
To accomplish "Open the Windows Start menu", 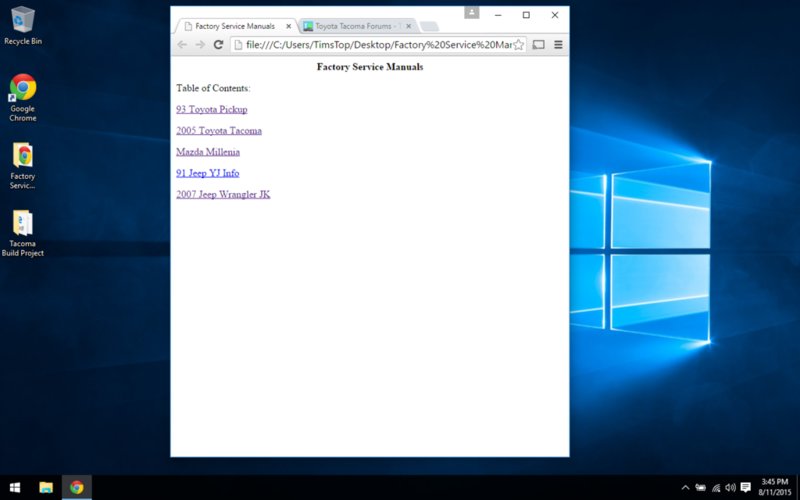I will pos(15,488).
